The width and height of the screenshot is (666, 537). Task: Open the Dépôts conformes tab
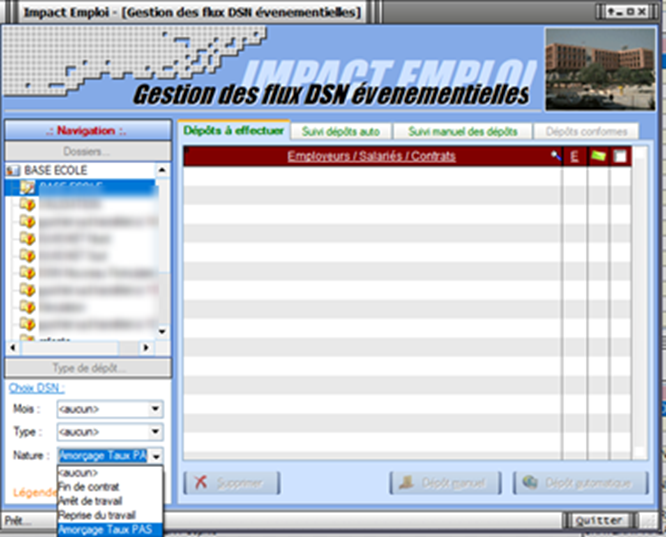tap(586, 132)
